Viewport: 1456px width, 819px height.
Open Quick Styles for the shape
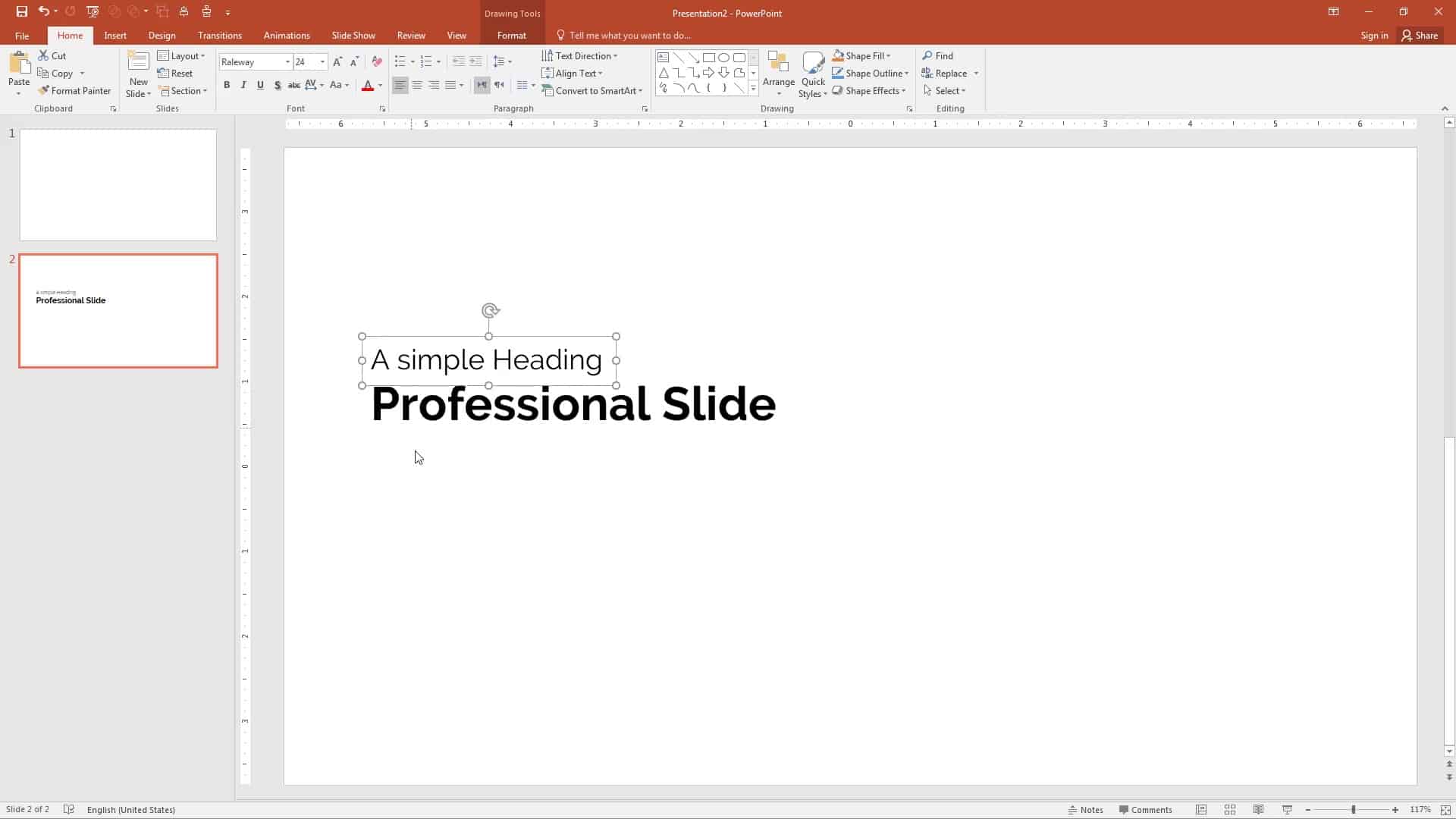tap(813, 74)
